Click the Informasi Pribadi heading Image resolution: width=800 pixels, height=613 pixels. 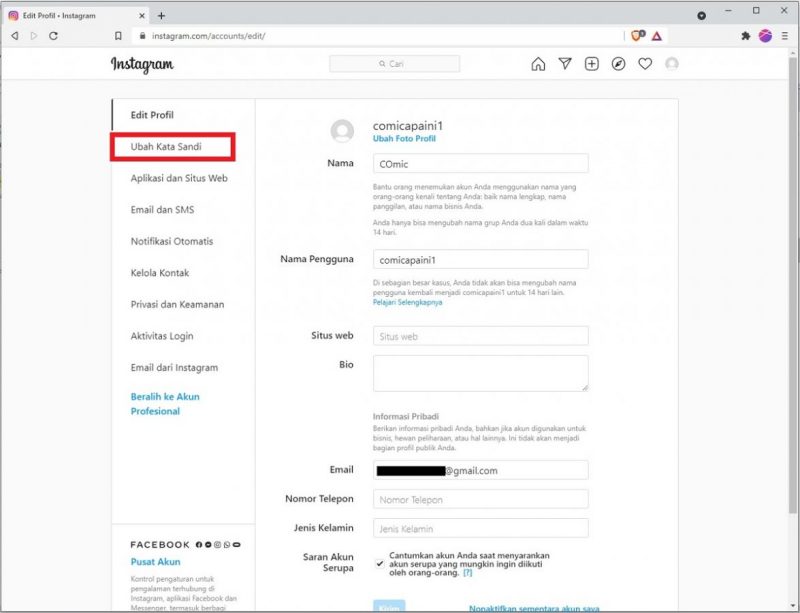tap(406, 416)
